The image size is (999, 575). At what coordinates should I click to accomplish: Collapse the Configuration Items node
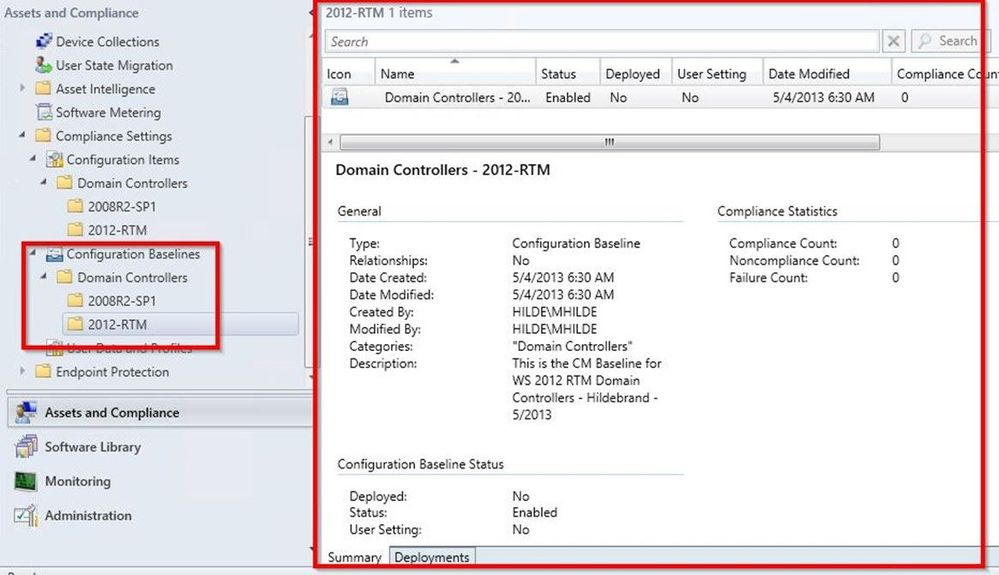point(33,157)
